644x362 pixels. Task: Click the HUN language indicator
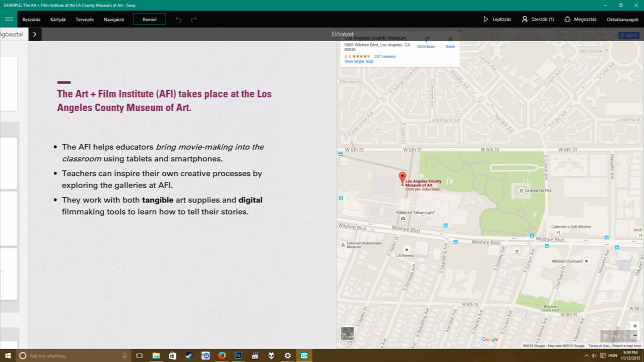612,356
